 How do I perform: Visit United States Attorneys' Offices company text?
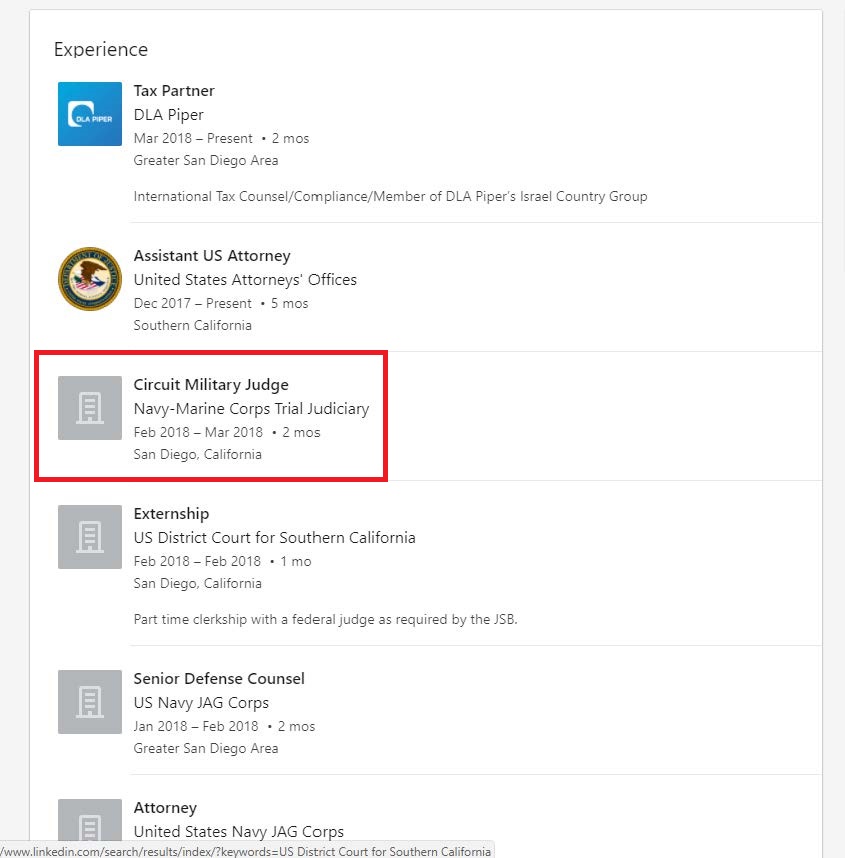(x=245, y=280)
